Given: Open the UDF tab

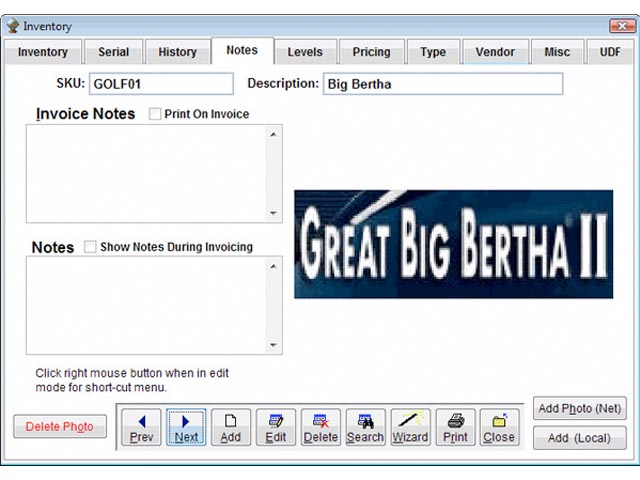Looking at the screenshot, I should tap(610, 52).
